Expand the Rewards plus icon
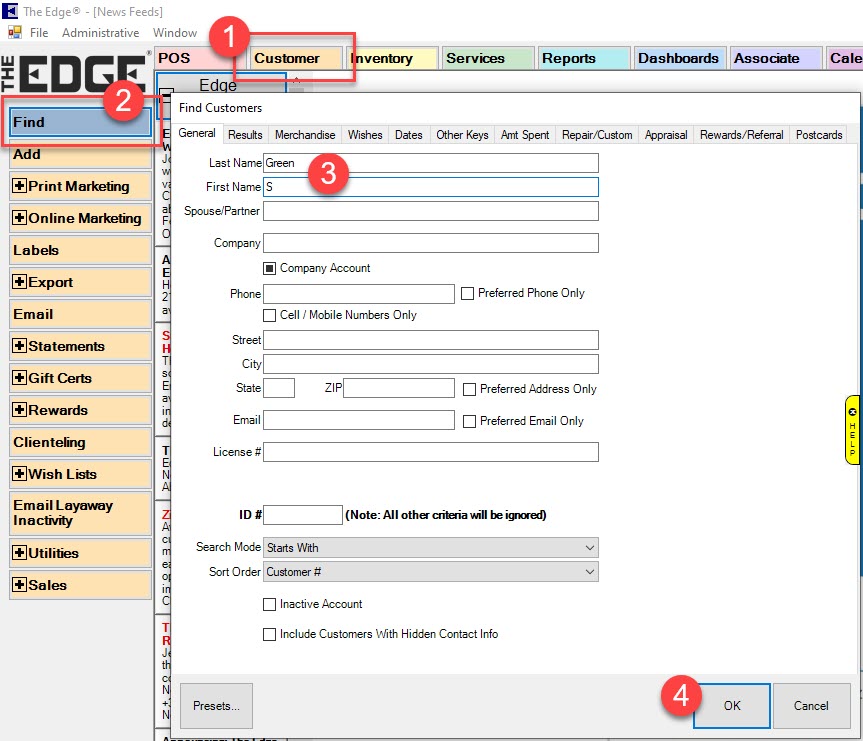The width and height of the screenshot is (863, 741). click(19, 410)
